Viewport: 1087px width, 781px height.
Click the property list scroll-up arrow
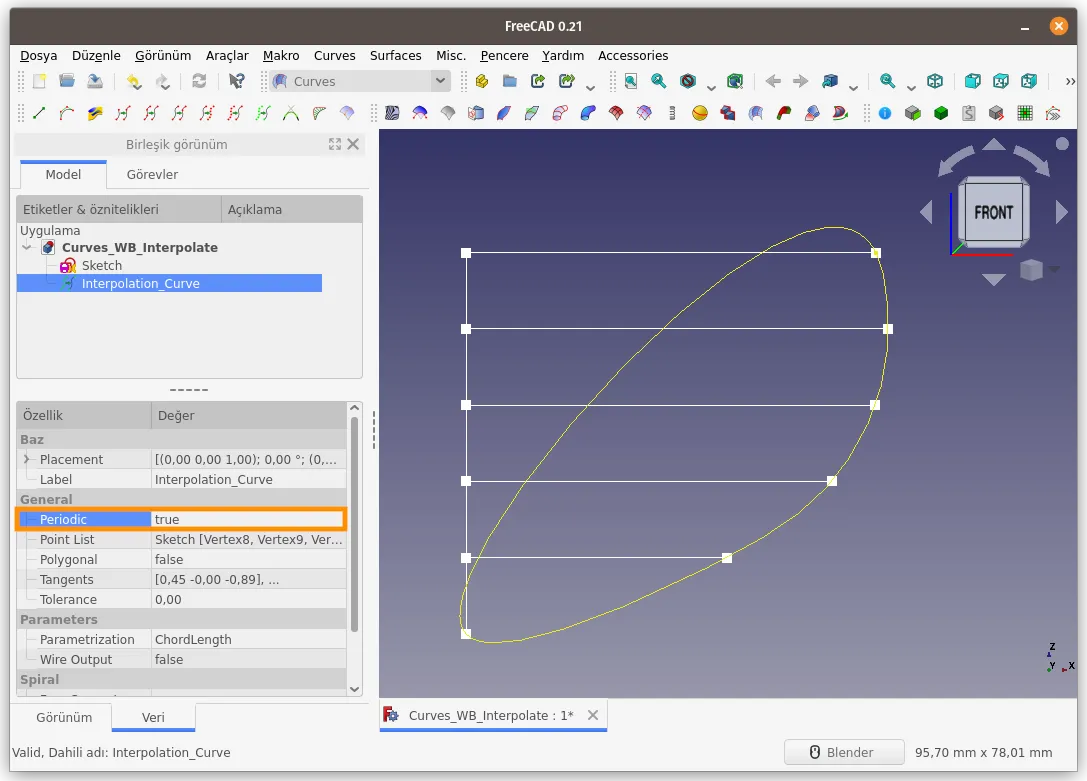tap(354, 407)
